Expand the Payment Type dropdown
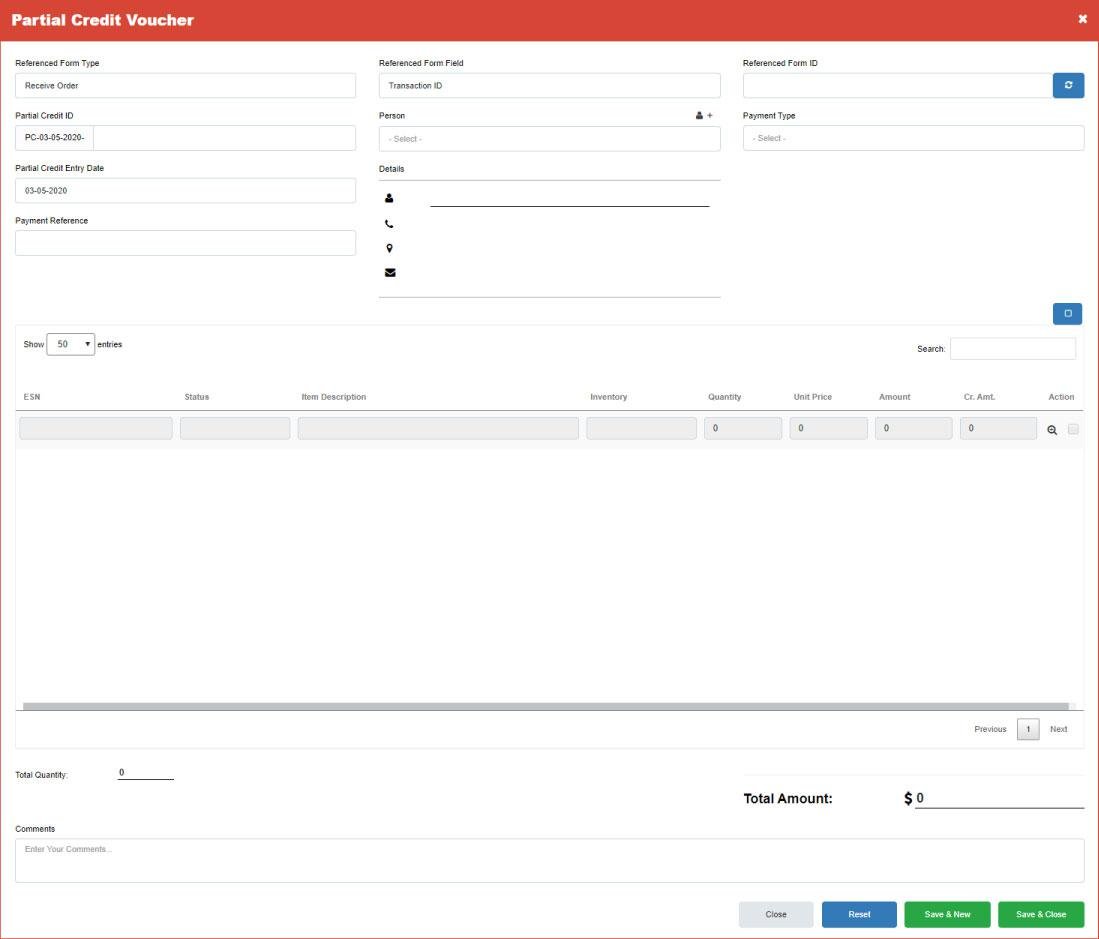Viewport: 1099px width, 939px height. coord(913,138)
